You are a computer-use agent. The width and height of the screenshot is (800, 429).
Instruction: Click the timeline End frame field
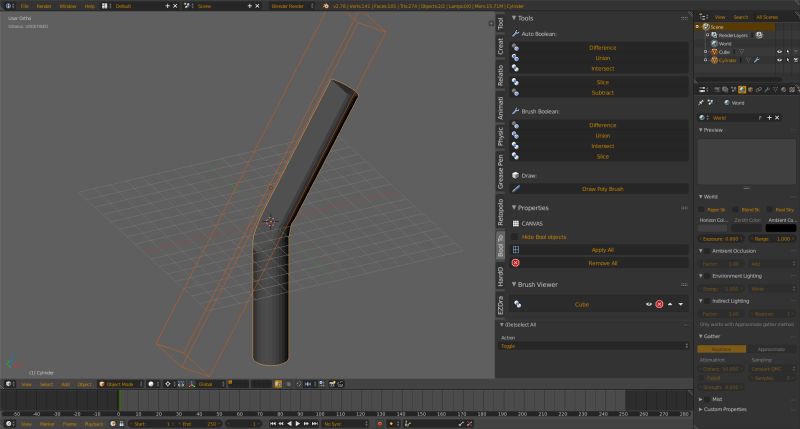(199, 424)
